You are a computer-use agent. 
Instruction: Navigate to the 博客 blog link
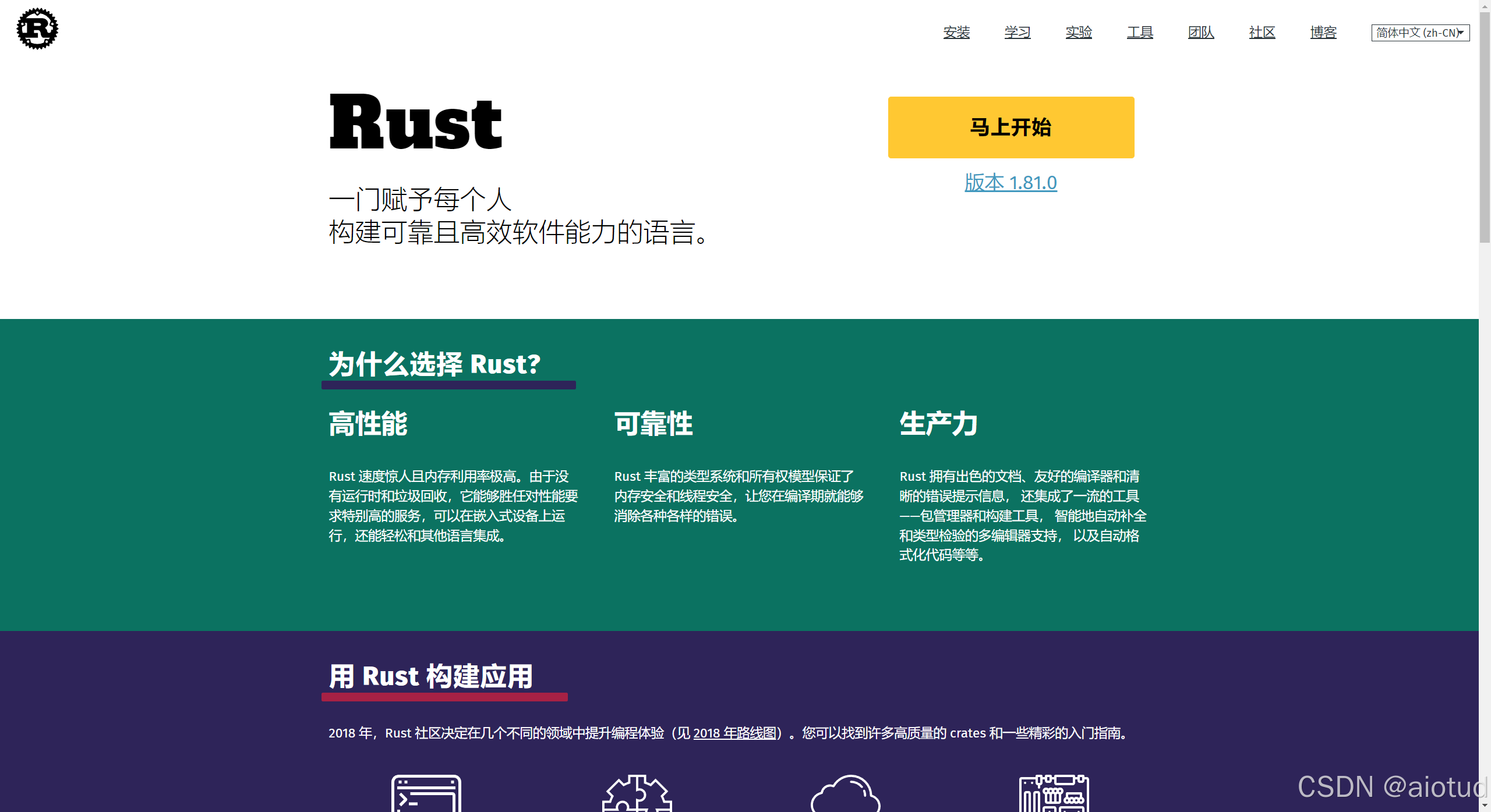tap(1323, 33)
